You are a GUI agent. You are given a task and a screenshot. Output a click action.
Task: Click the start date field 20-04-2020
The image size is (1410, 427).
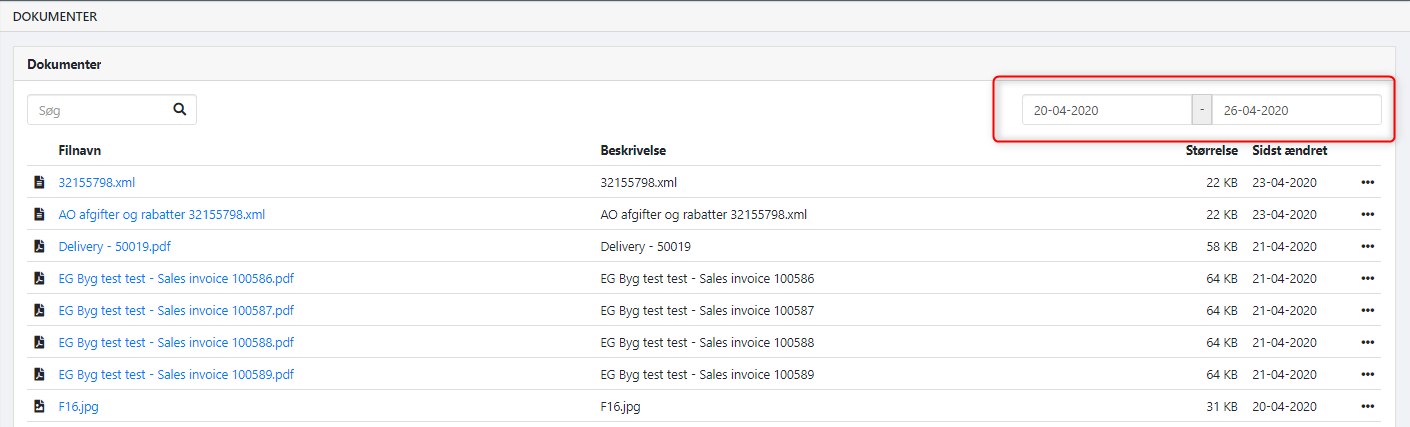(1106, 110)
